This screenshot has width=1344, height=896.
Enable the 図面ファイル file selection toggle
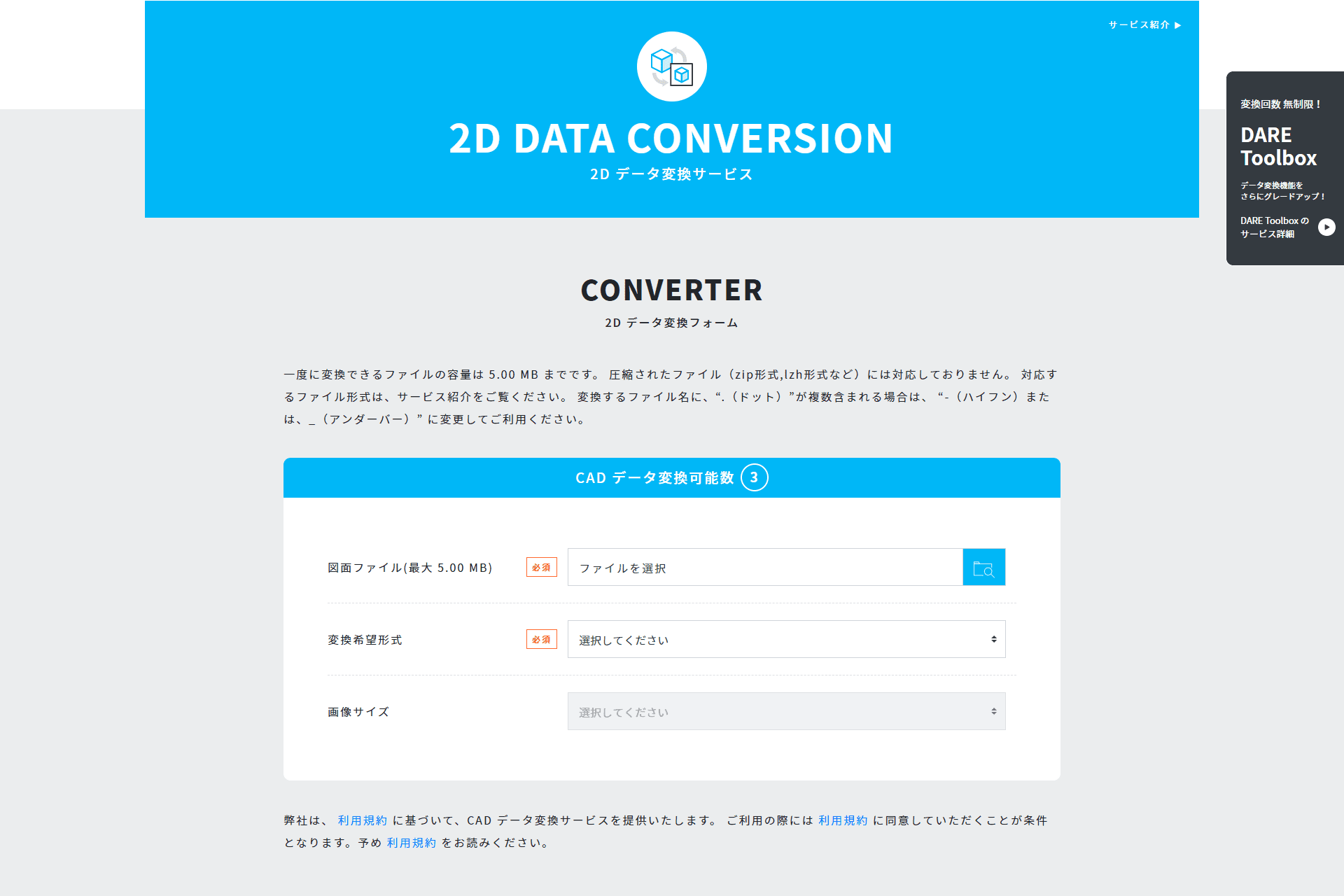click(984, 567)
